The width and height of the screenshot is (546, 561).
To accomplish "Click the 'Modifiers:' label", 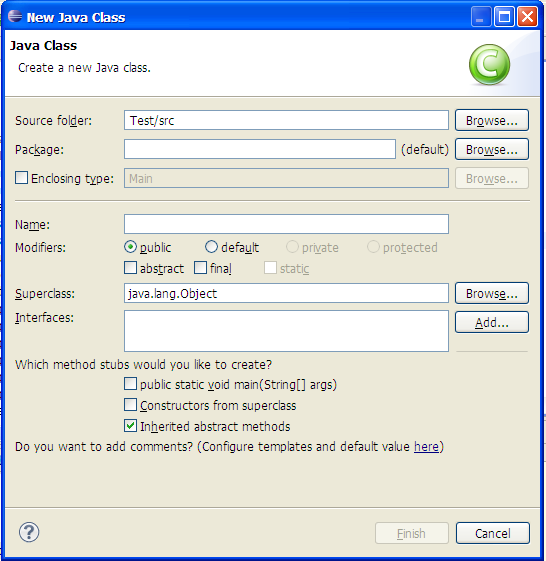I will tap(40, 248).
